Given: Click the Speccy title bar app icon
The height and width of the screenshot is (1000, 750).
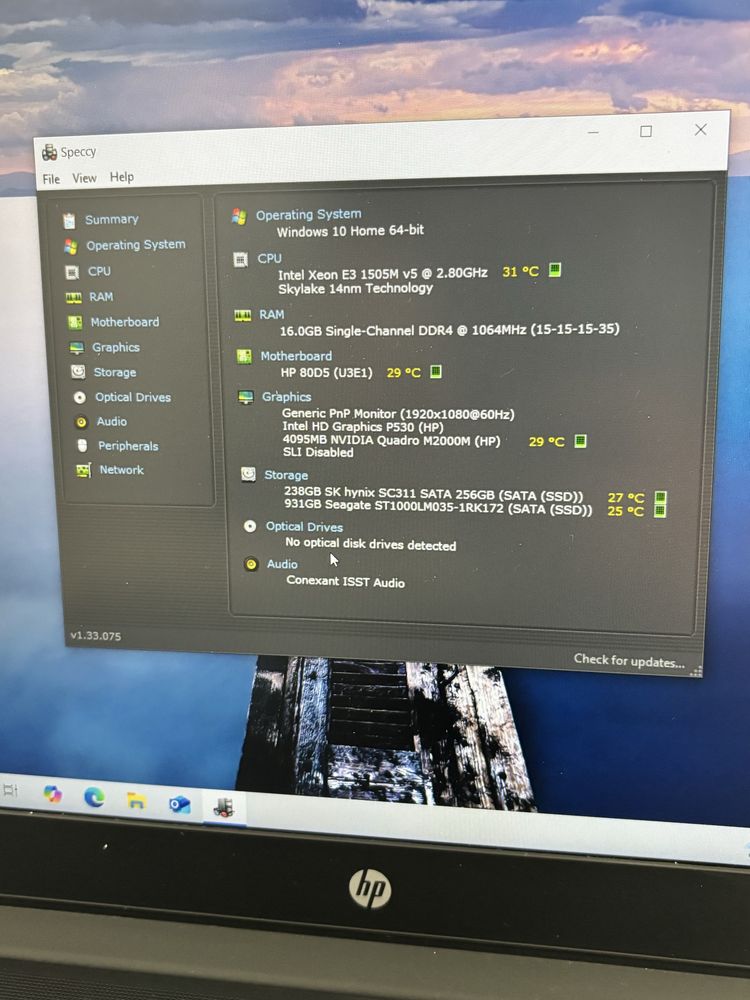Looking at the screenshot, I should [49, 152].
